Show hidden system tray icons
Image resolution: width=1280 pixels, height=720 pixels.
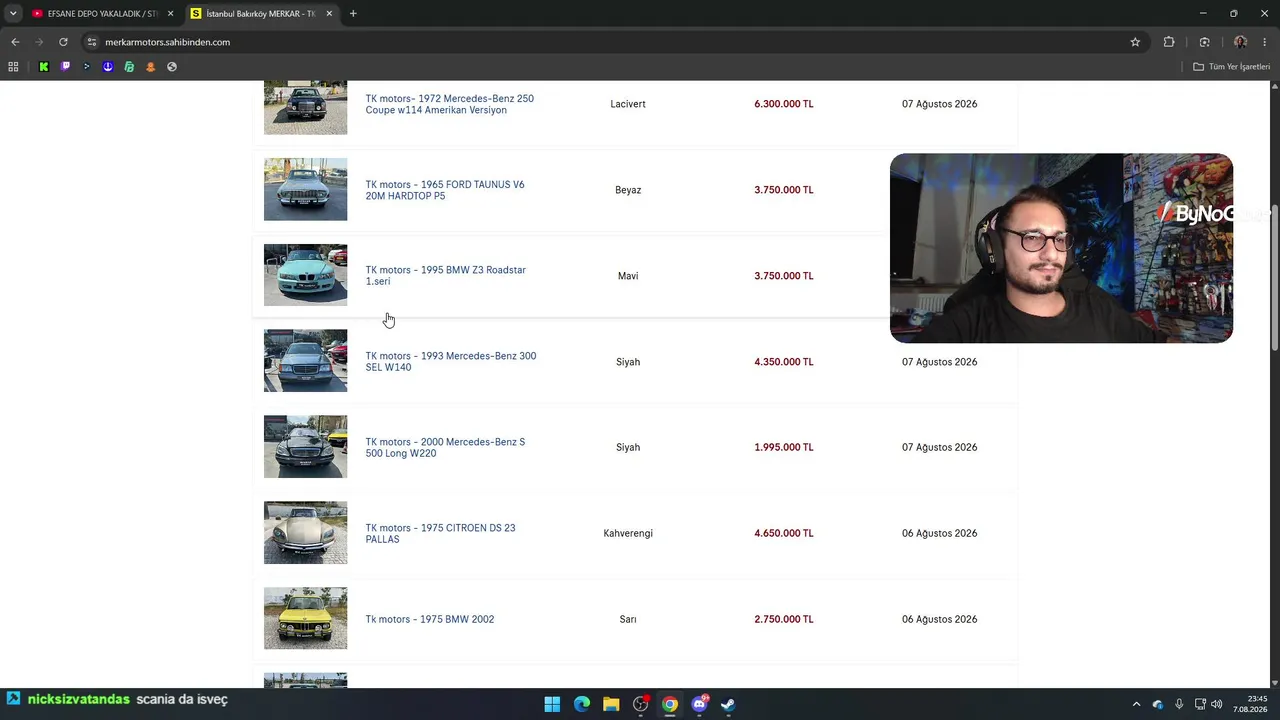(x=1136, y=704)
